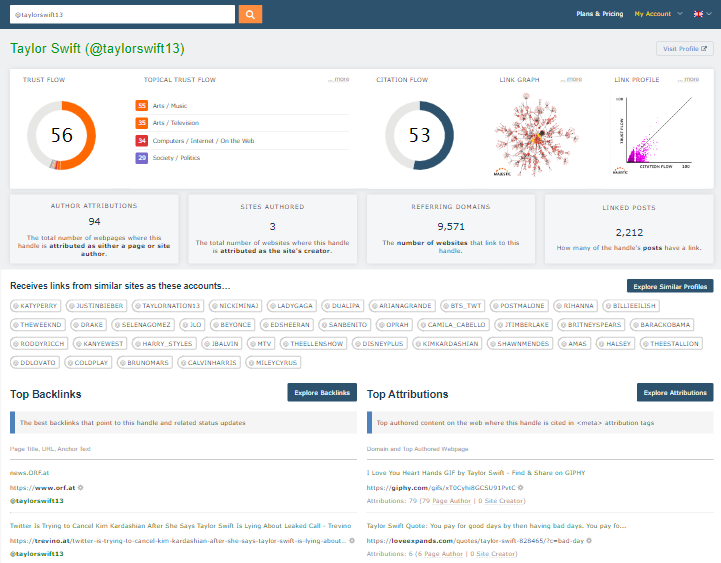Viewport: 721px width, 563px height.
Task: Open the news.ORF.at backlink title
Action: pos(31,472)
